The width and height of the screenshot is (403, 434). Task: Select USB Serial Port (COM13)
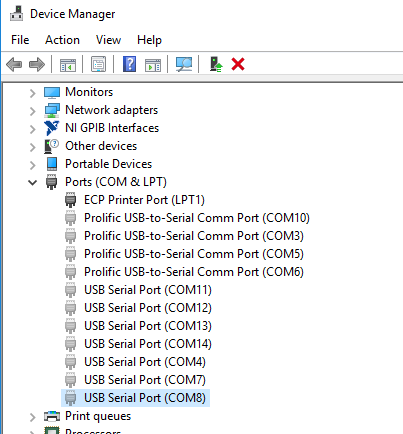tap(148, 326)
